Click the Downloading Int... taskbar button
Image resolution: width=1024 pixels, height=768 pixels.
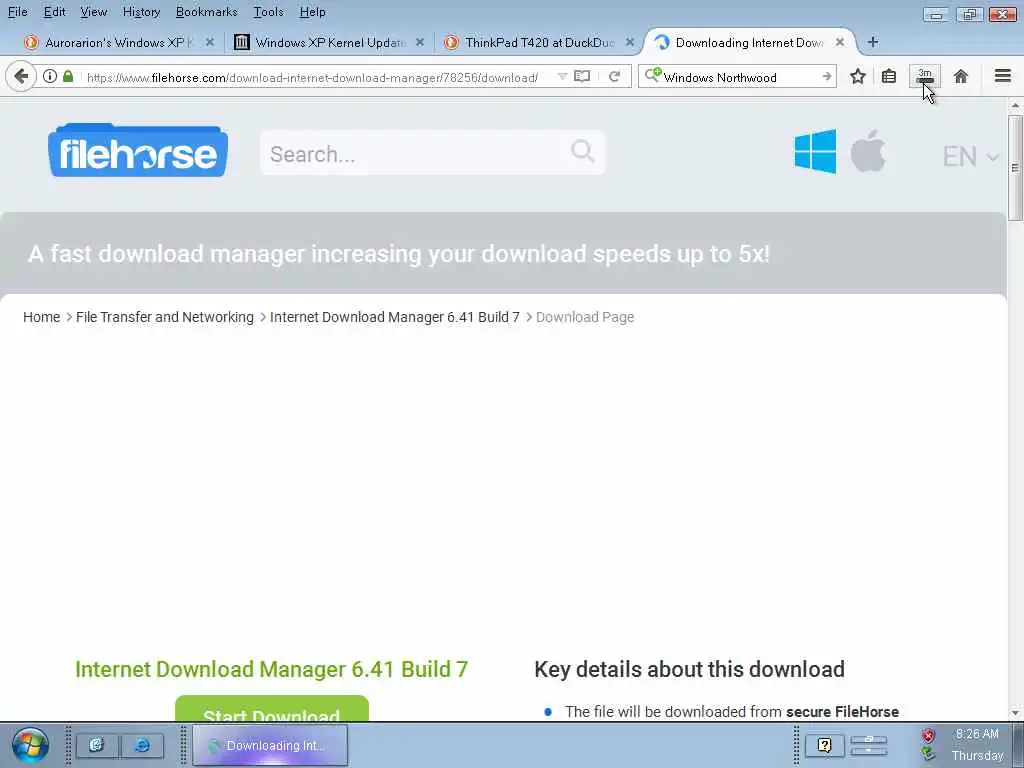tap(270, 745)
